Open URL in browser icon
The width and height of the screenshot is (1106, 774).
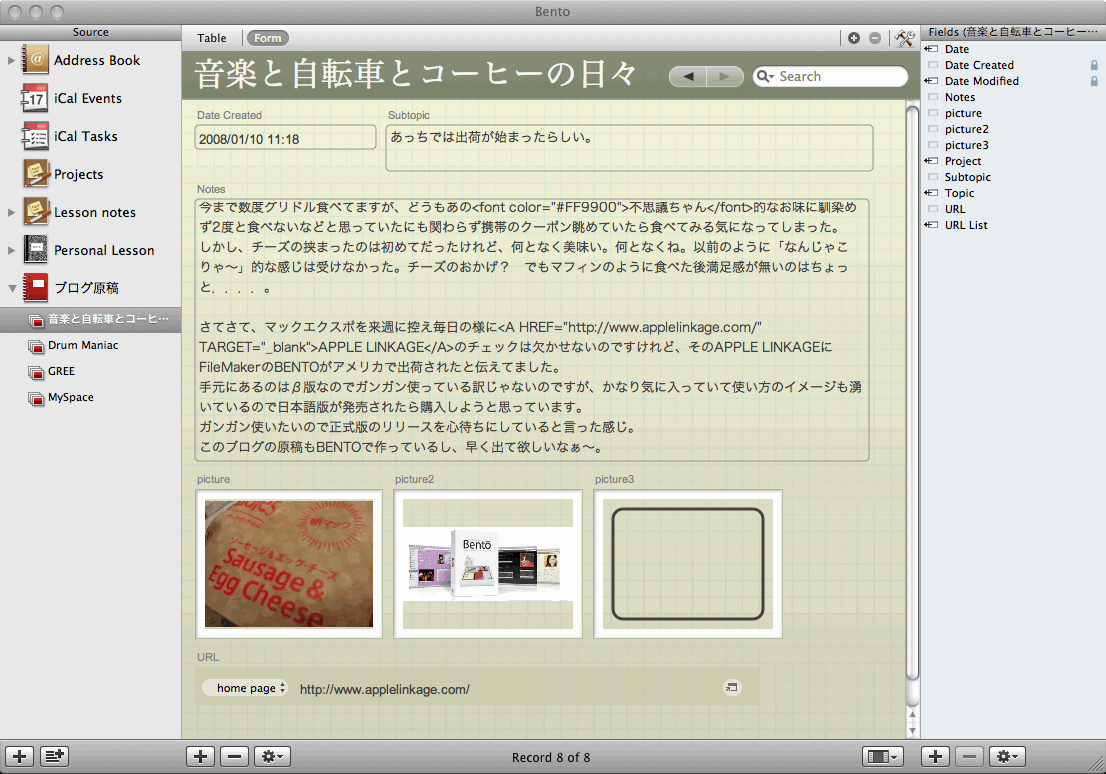click(x=731, y=687)
